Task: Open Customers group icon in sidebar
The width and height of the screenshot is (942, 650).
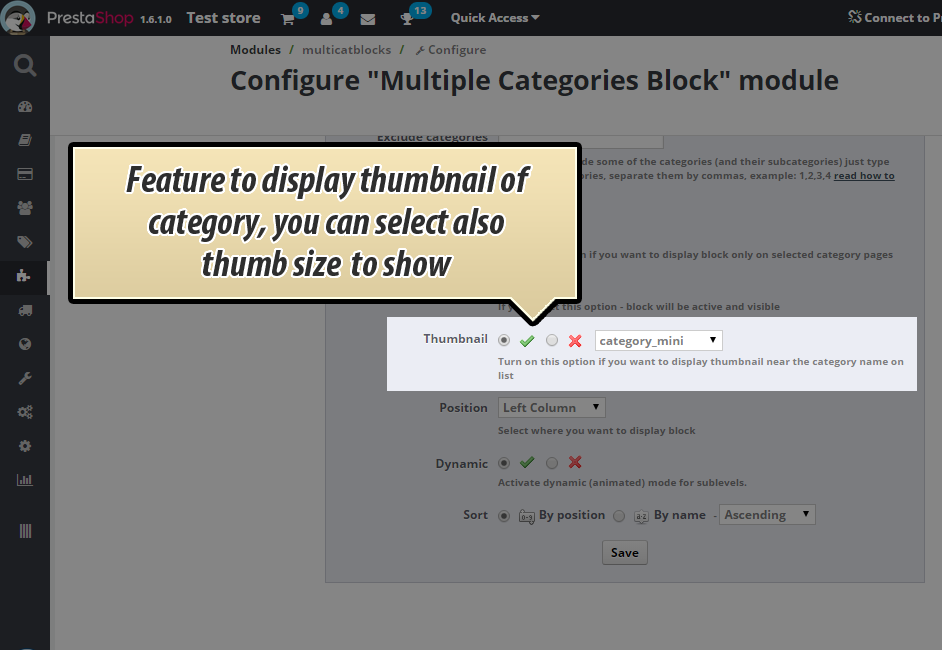Action: [x=25, y=208]
